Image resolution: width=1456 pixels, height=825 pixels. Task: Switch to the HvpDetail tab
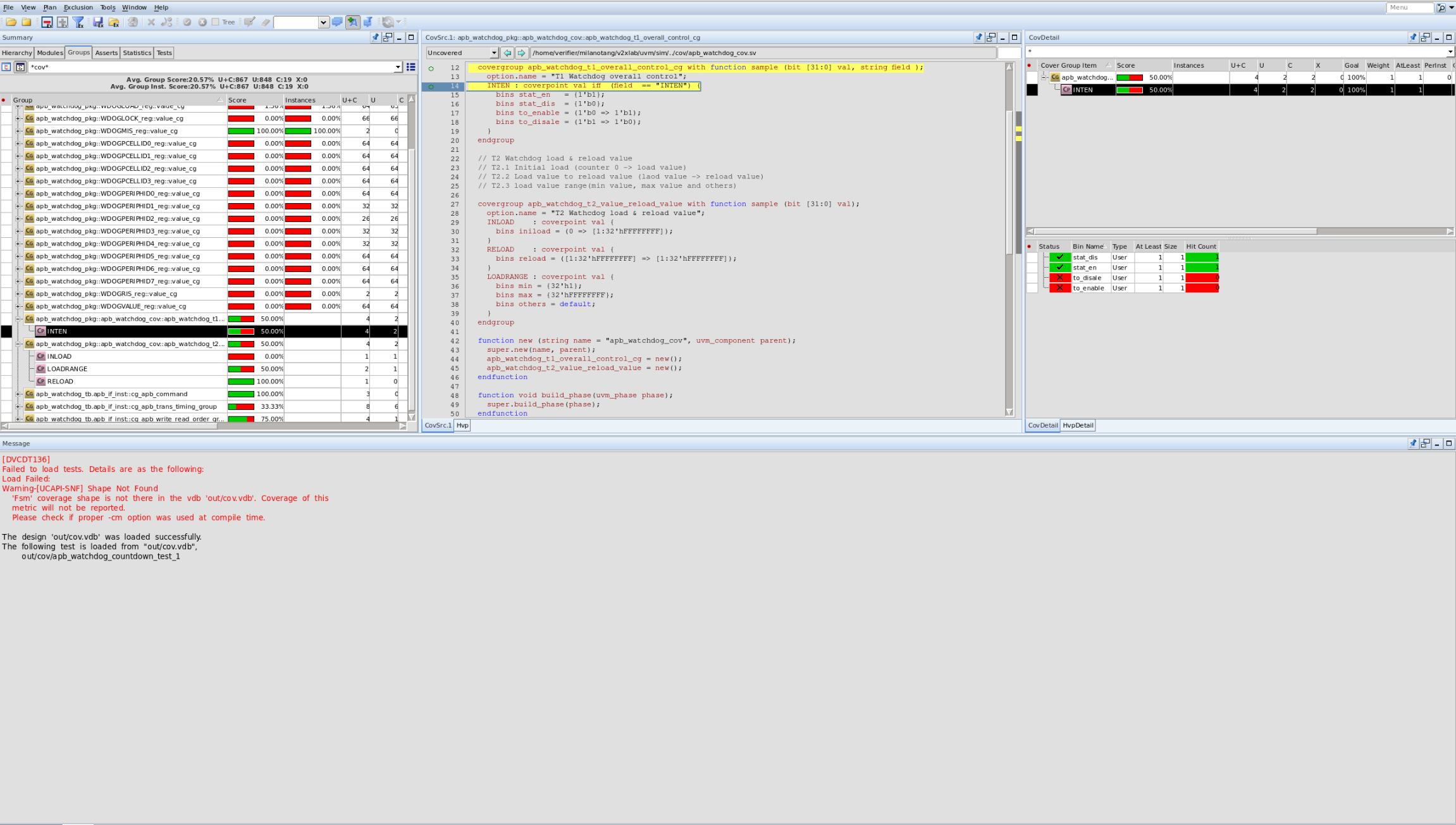(x=1077, y=425)
